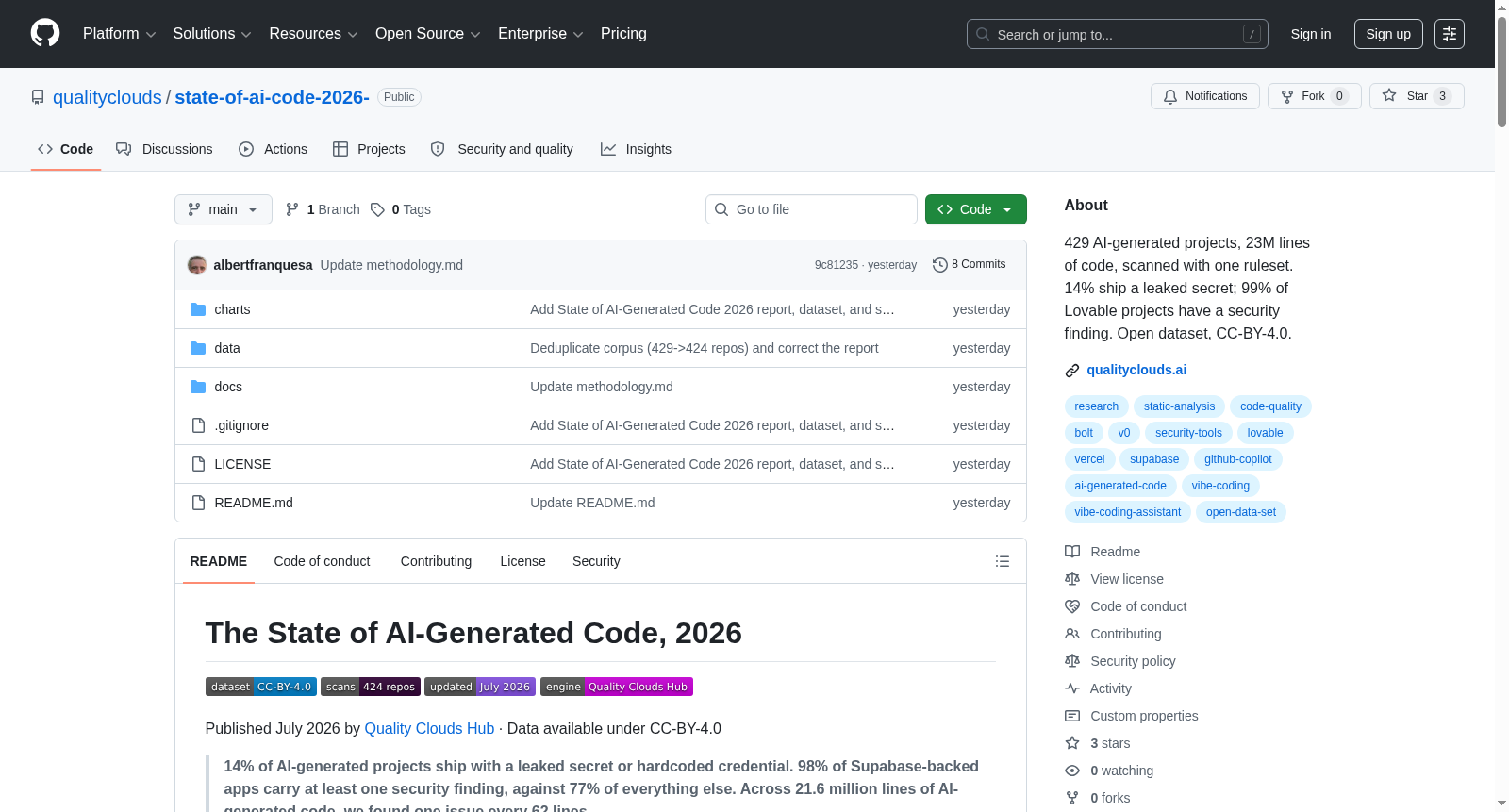1509x812 pixels.
Task: Click the data folder icon
Action: (x=198, y=348)
